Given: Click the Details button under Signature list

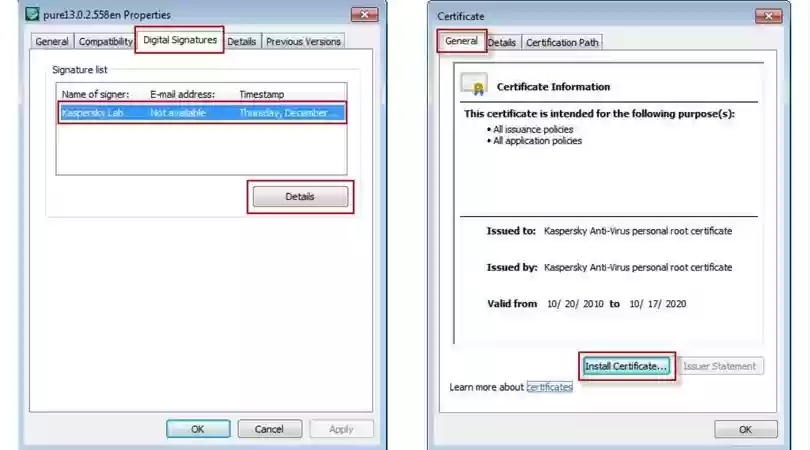Looking at the screenshot, I should [300, 196].
